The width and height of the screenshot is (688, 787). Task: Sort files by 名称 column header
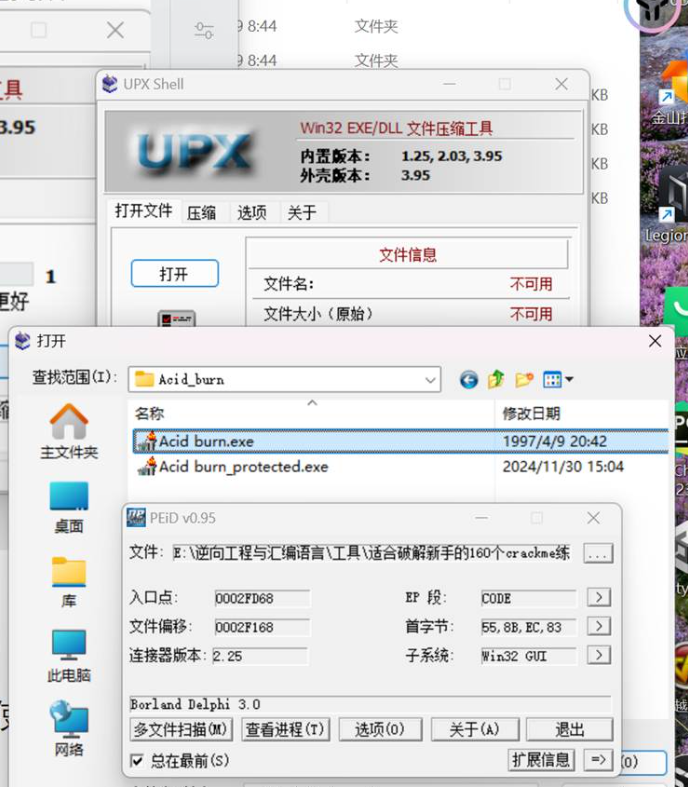coord(311,414)
